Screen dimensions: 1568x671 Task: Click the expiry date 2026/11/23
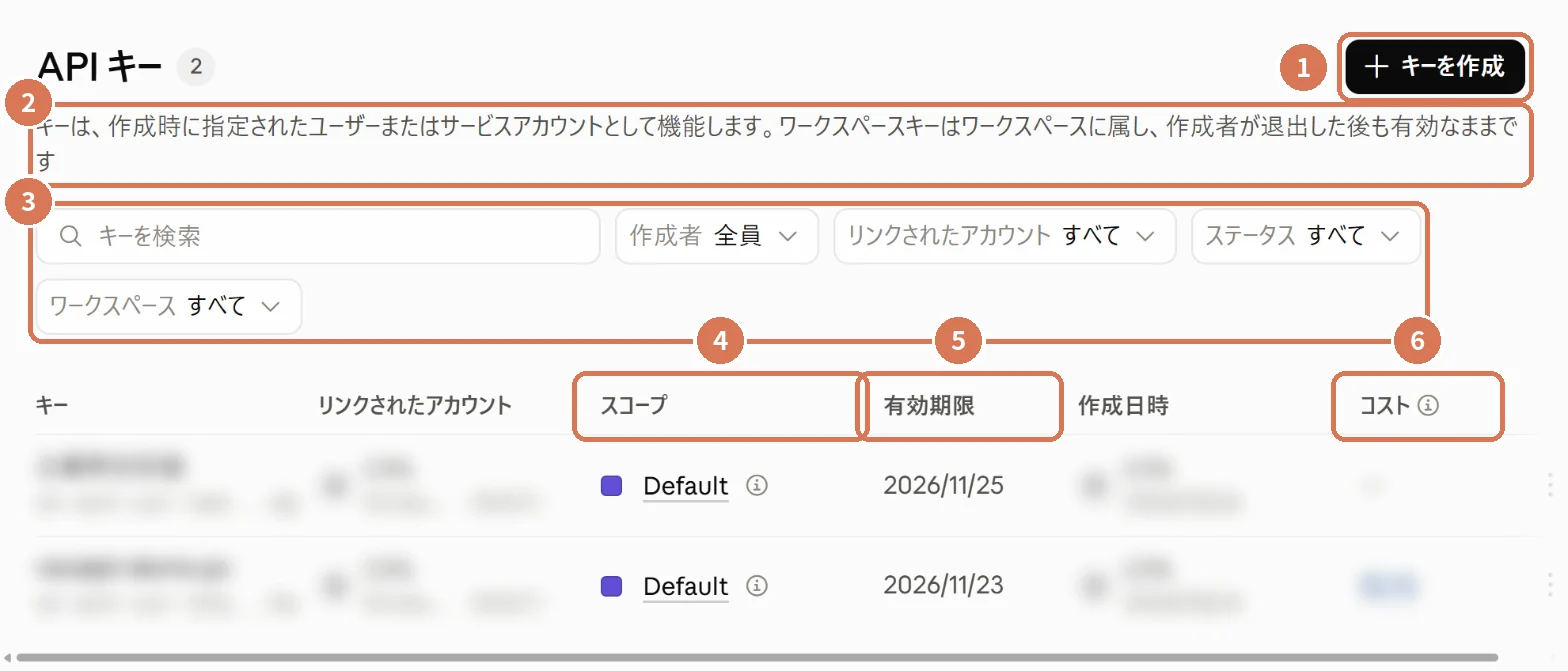click(x=943, y=583)
